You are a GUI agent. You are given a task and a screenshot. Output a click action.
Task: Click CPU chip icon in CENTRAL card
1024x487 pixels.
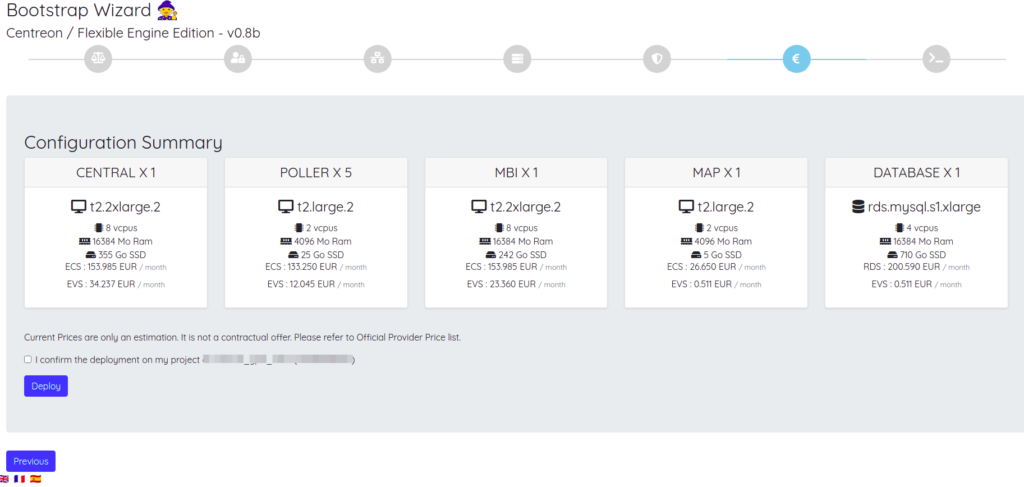[99, 228]
